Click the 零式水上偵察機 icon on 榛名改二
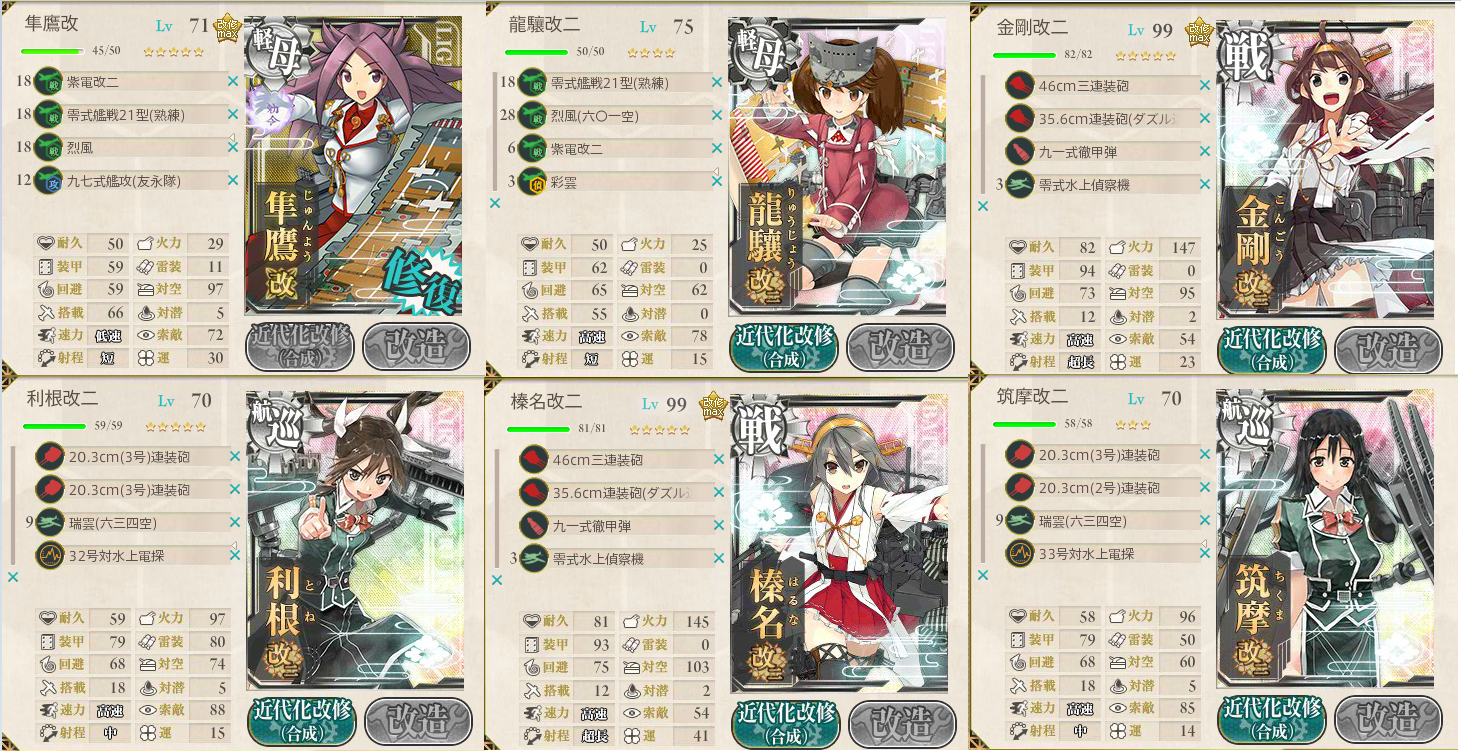Screen dimensions: 1461x751 point(533,558)
